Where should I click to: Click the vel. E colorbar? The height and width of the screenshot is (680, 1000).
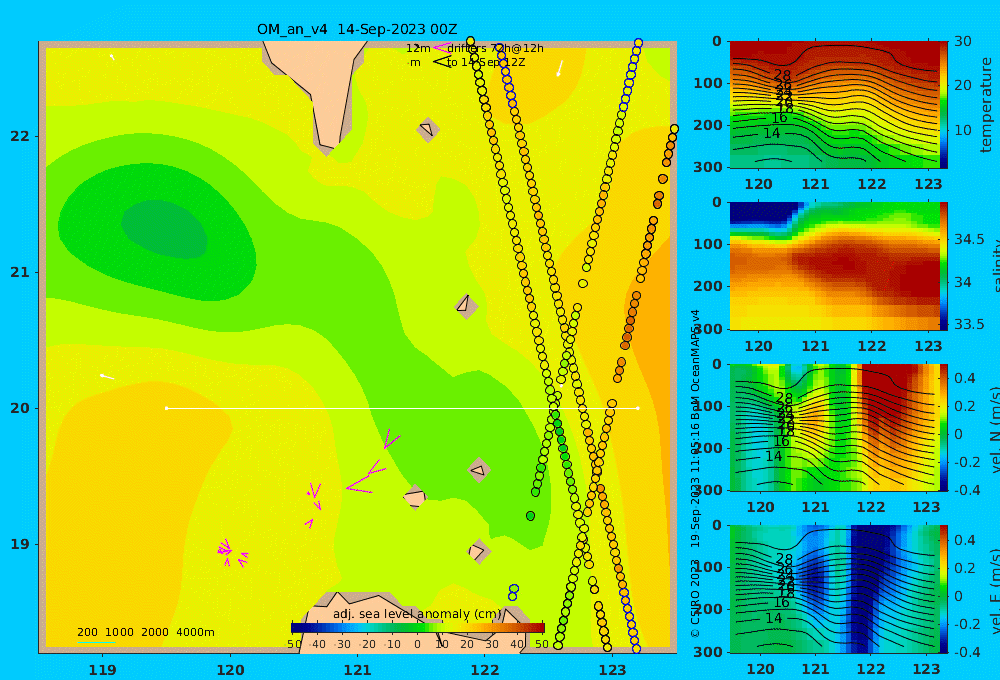943,589
